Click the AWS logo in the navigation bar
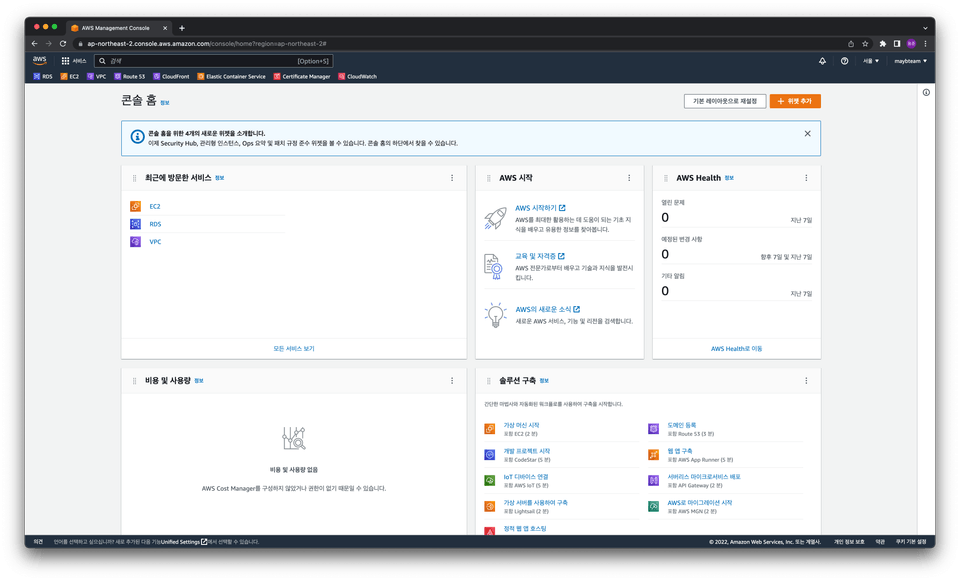Image resolution: width=960 pixels, height=581 pixels. tap(39, 60)
